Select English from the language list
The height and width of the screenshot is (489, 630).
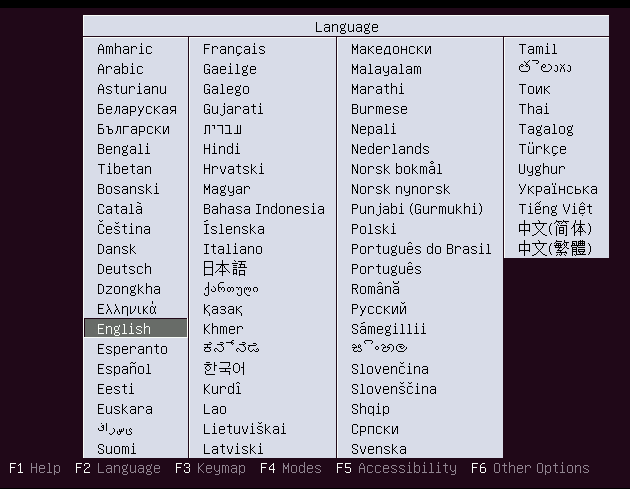tap(135, 328)
